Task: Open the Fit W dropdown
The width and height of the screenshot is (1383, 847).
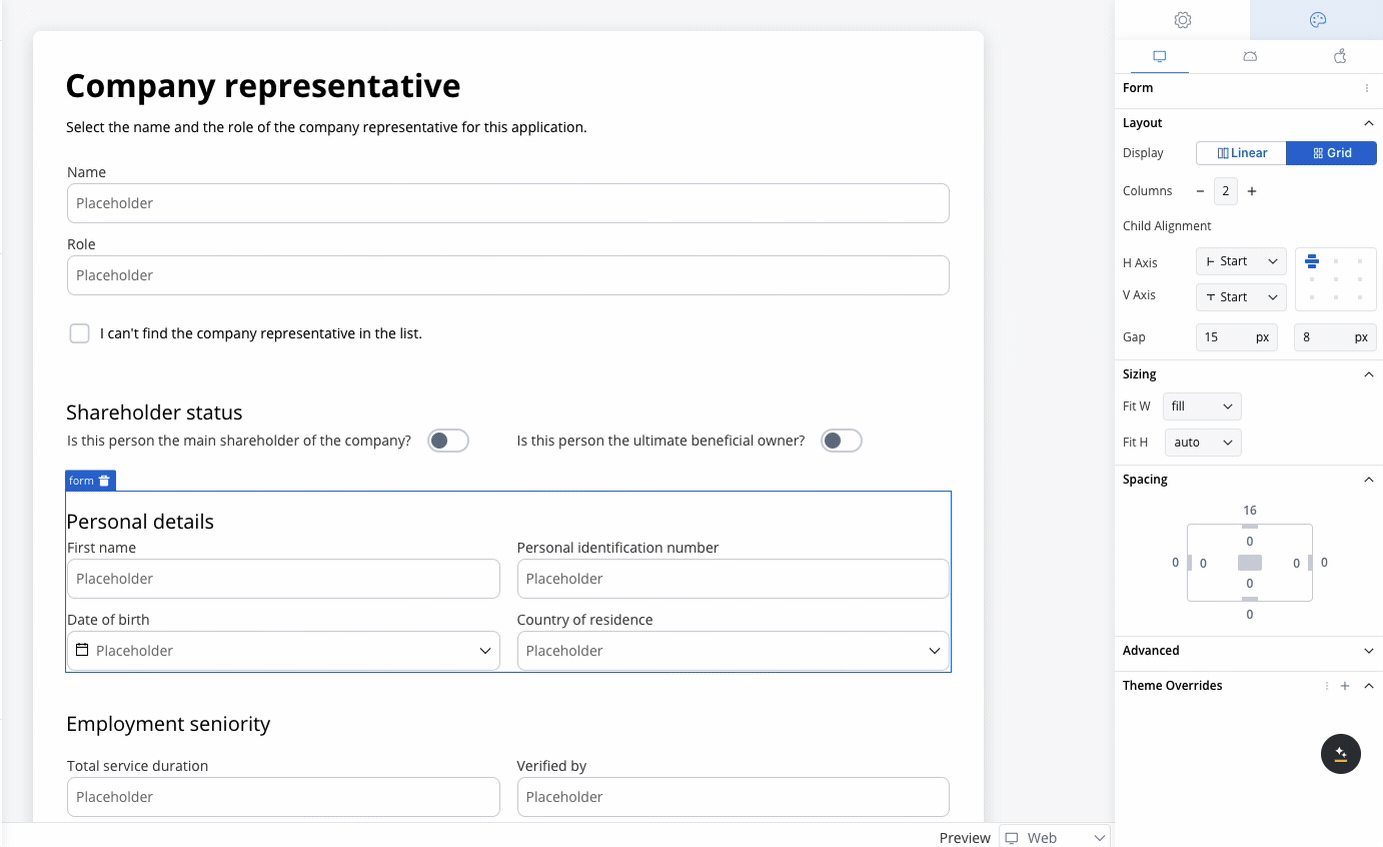Action: pos(1202,407)
